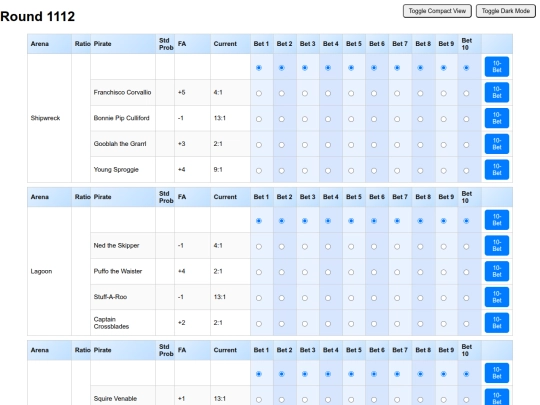Image resolution: width=540 pixels, height=405 pixels.
Task: Click 10-Bet button for Captain Crossblades
Action: click(497, 323)
